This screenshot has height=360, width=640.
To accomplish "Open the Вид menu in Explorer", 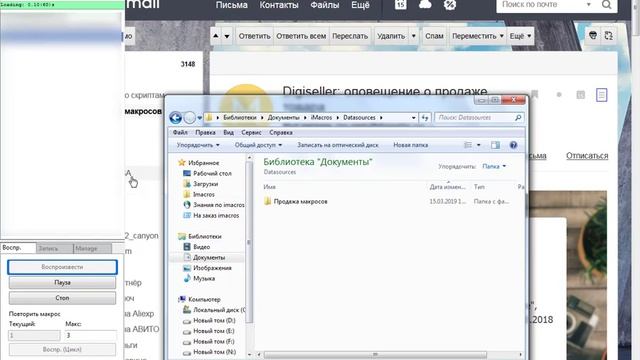I will [229, 133].
